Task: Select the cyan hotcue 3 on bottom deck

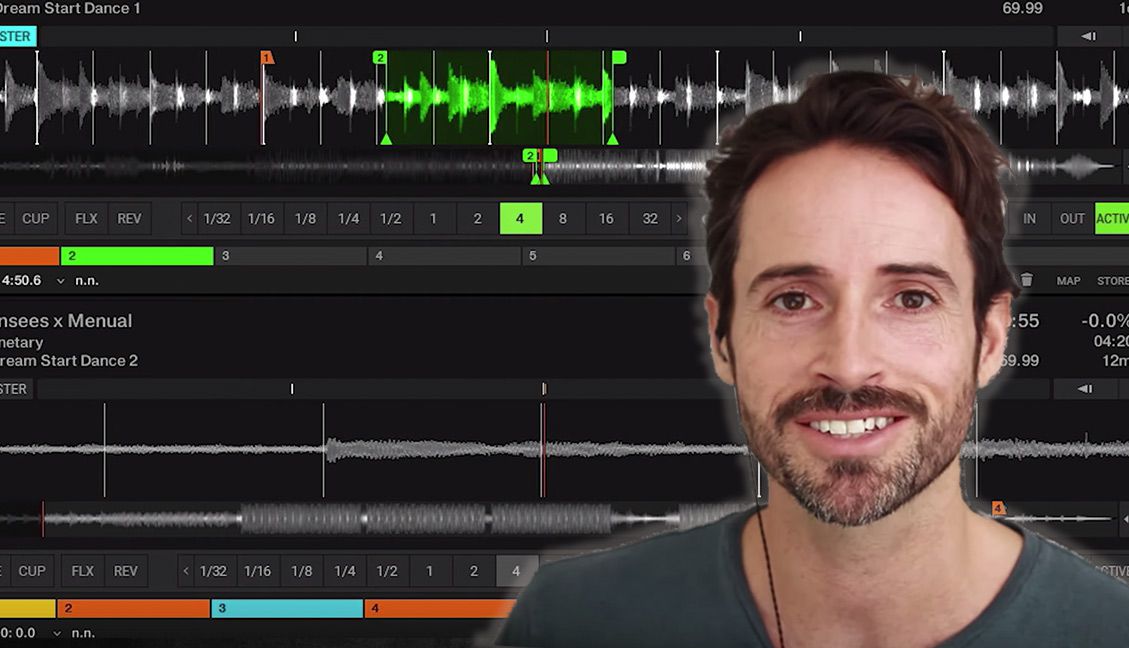Action: click(x=287, y=608)
